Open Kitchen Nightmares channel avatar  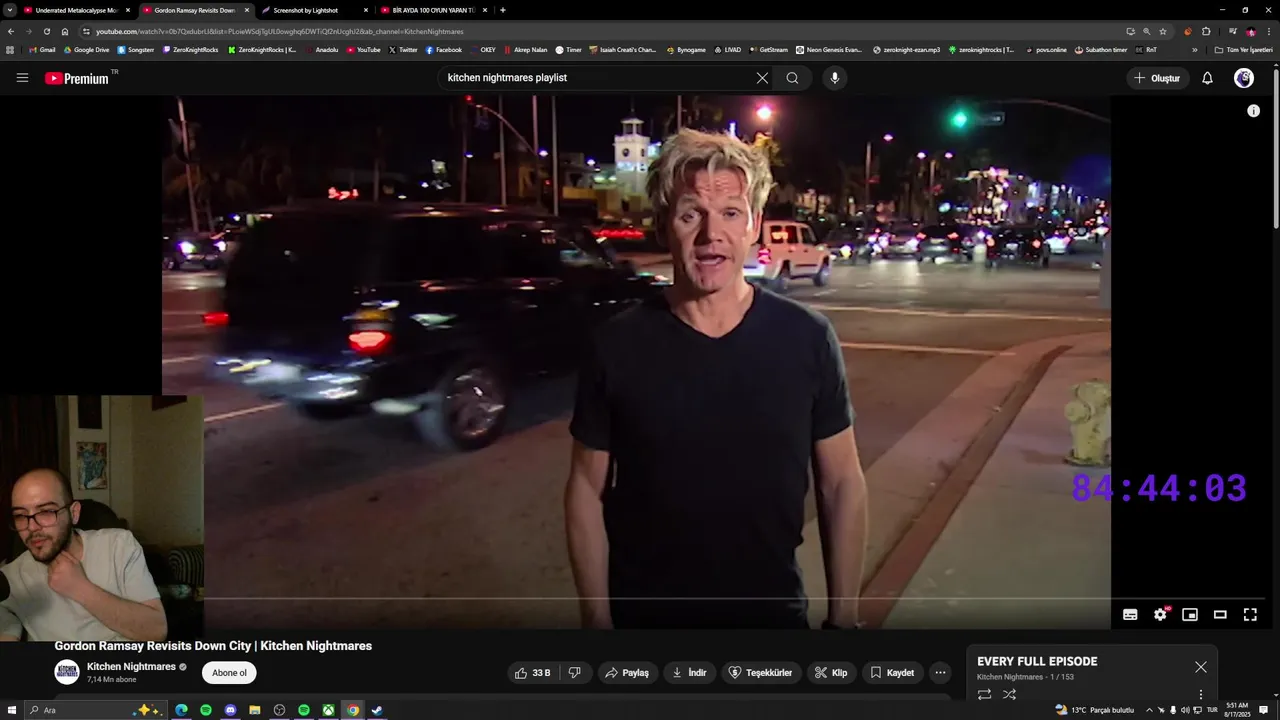[x=67, y=672]
